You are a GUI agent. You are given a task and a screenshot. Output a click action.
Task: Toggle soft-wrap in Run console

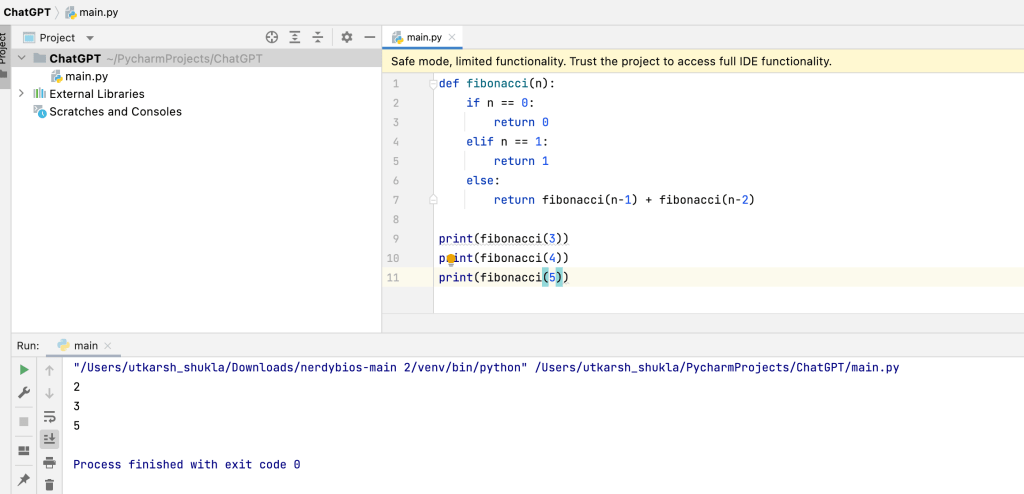pos(49,416)
